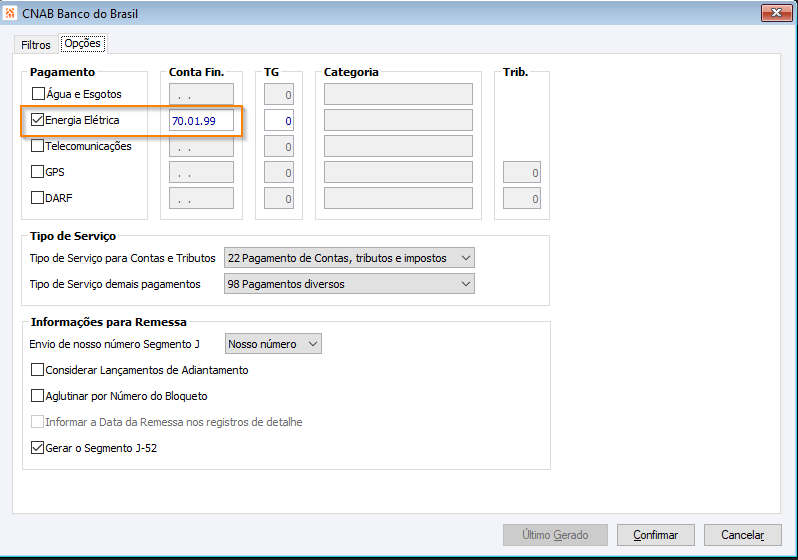Click the CNAB Banco do Brasil title icon
Screen dimensions: 798x560
pyautogui.click(x=10, y=13)
